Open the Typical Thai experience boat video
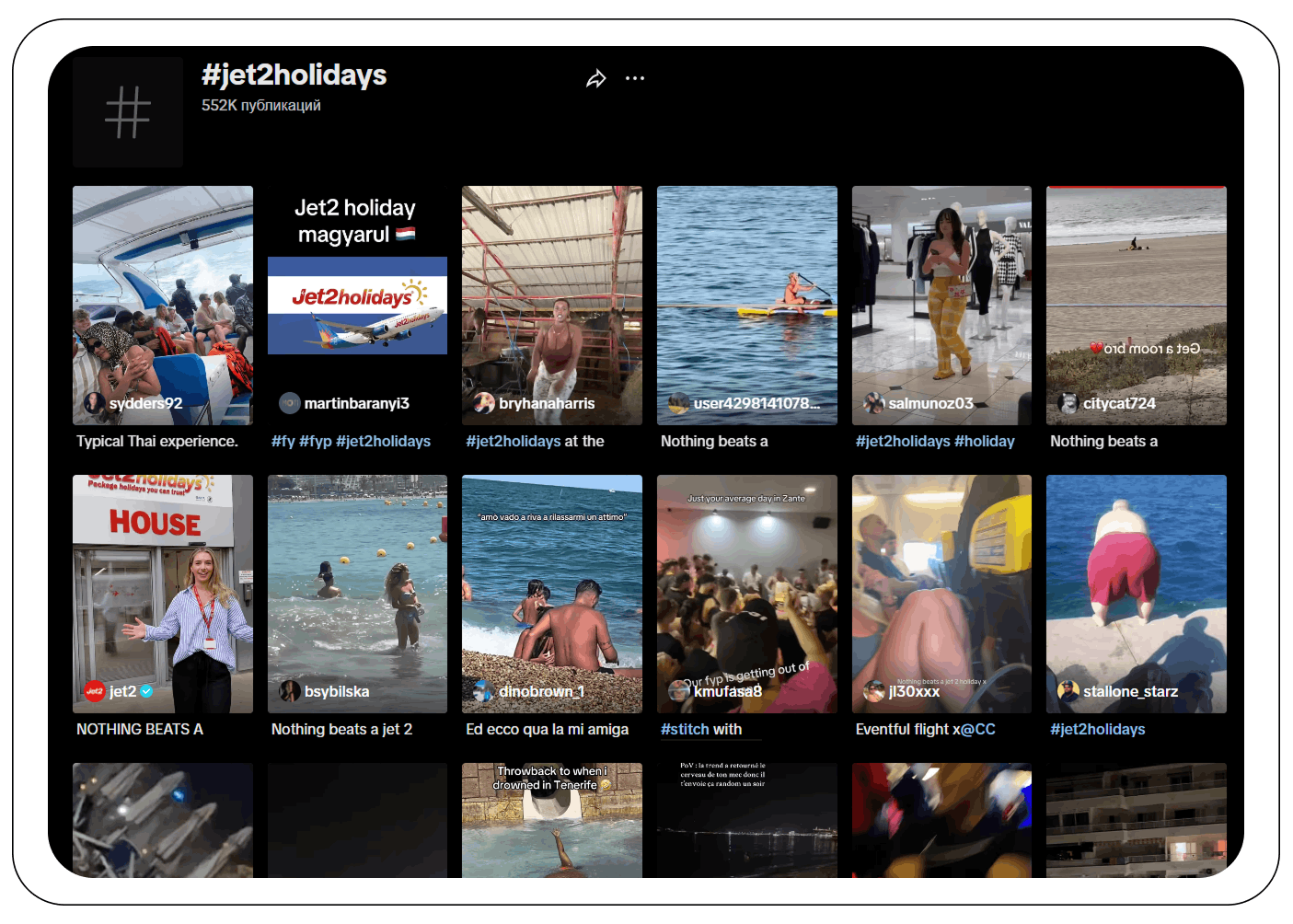1293x924 pixels. [x=163, y=306]
